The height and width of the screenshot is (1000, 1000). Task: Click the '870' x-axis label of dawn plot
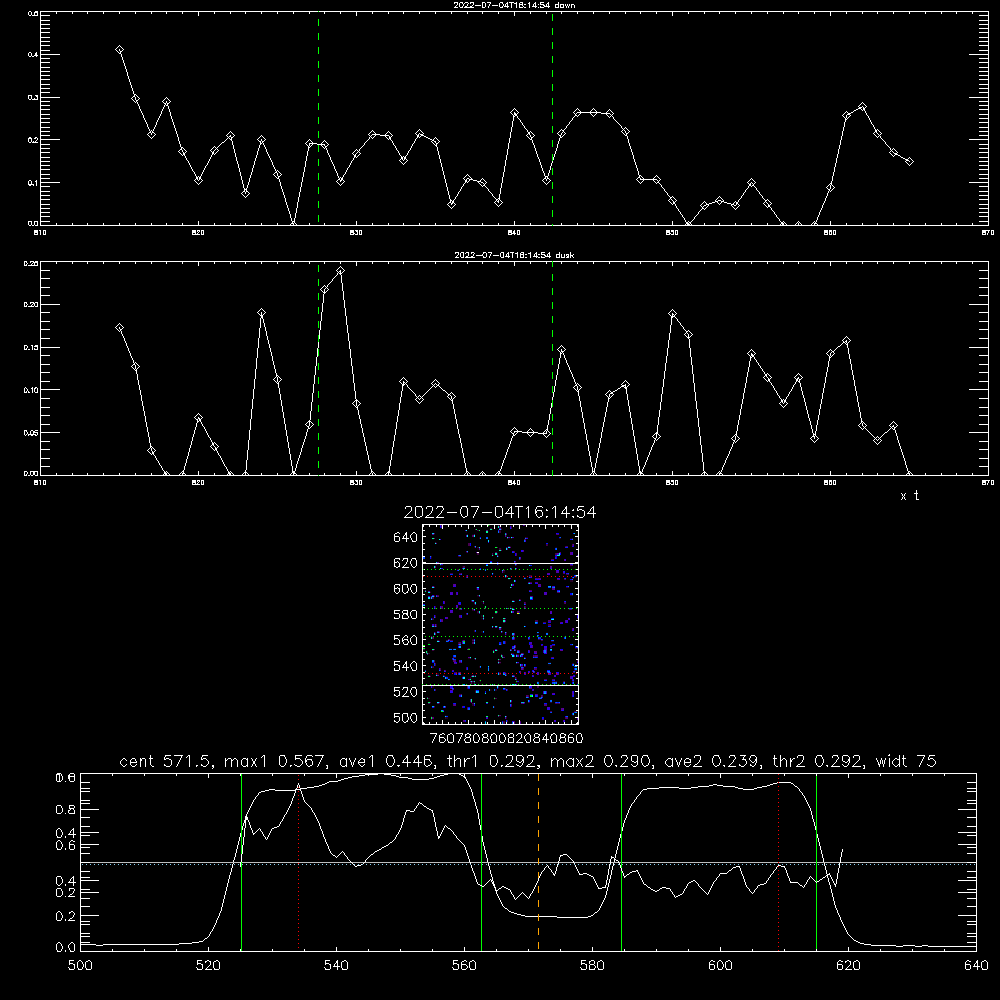tap(988, 233)
